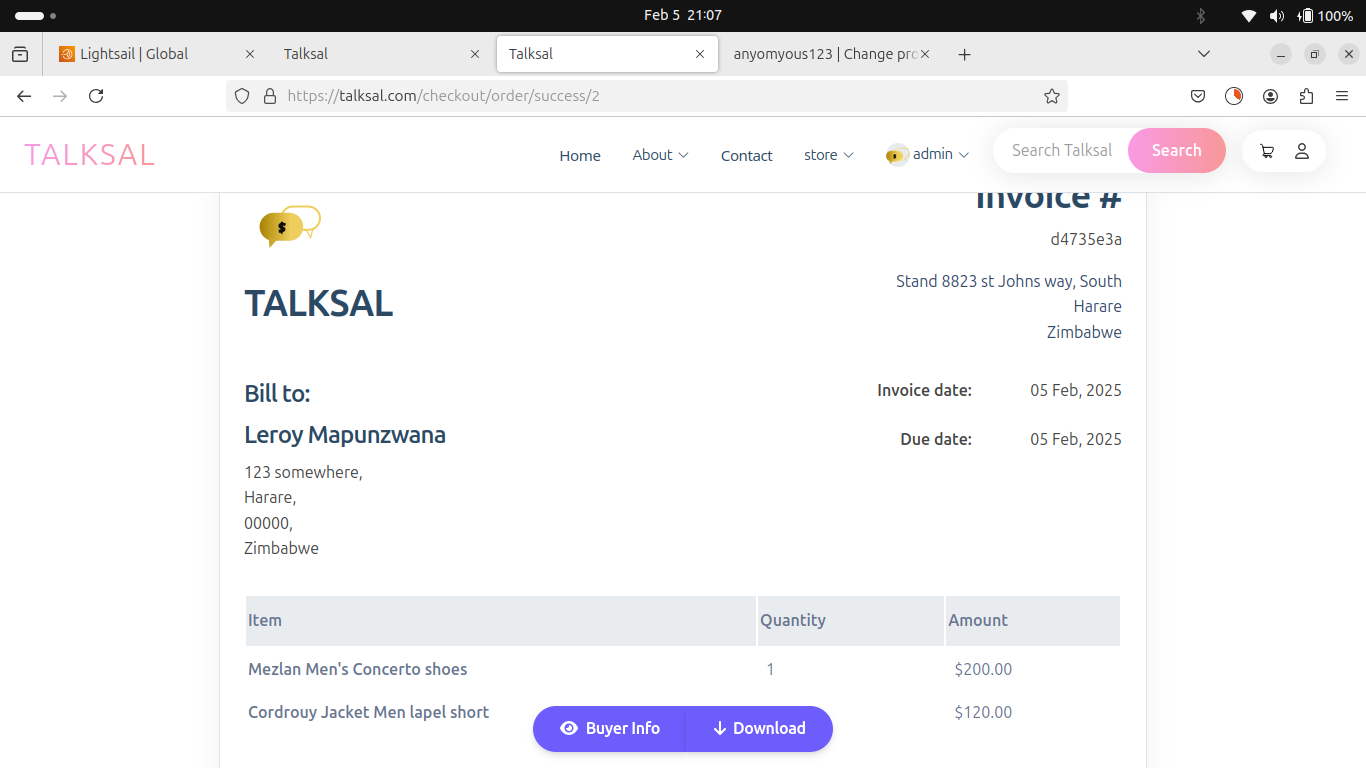Click the admin avatar image
The height and width of the screenshot is (768, 1366).
point(897,154)
